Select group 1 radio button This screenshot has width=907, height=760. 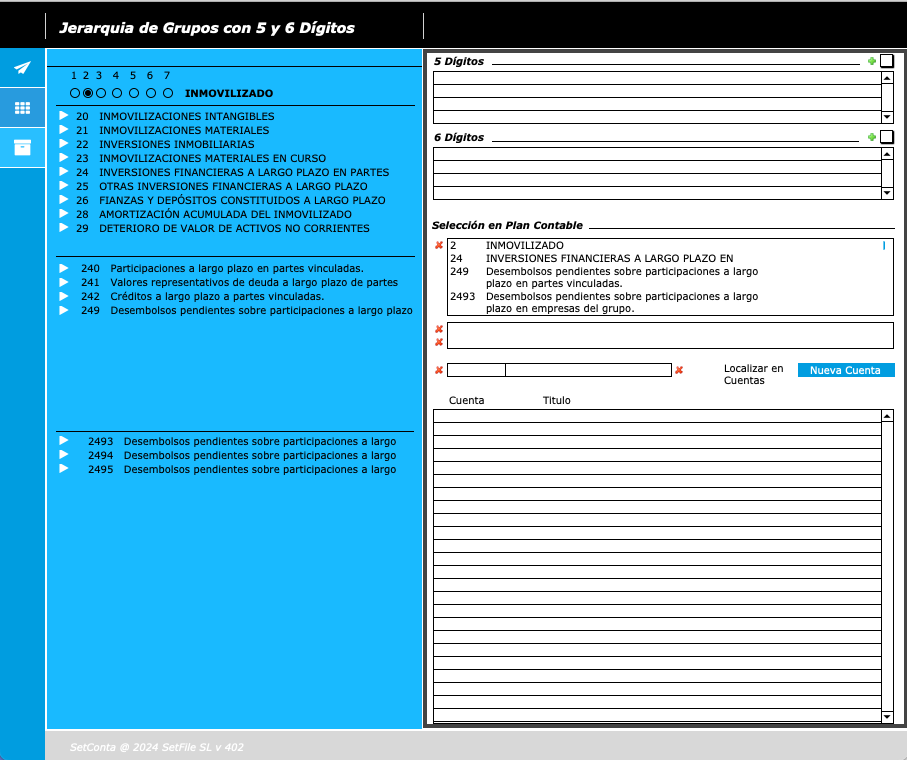(75, 93)
